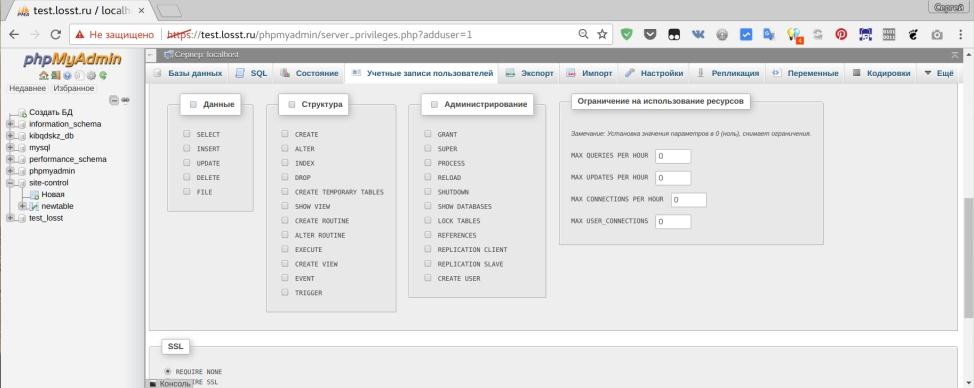Open camera screenshot extension icon
The width and height of the screenshot is (974, 388).
(x=937, y=35)
